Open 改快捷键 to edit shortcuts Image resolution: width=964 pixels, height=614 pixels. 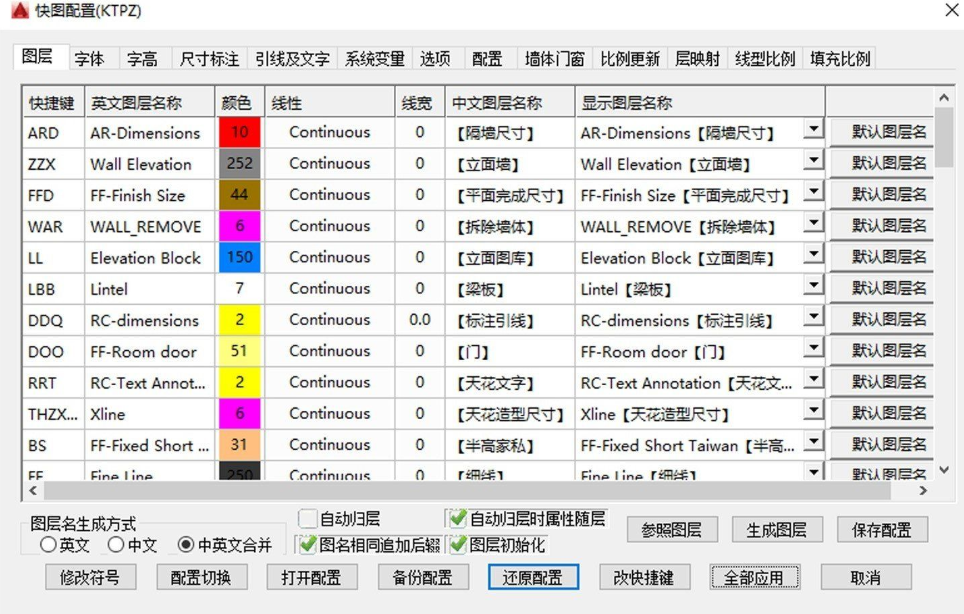coord(645,578)
